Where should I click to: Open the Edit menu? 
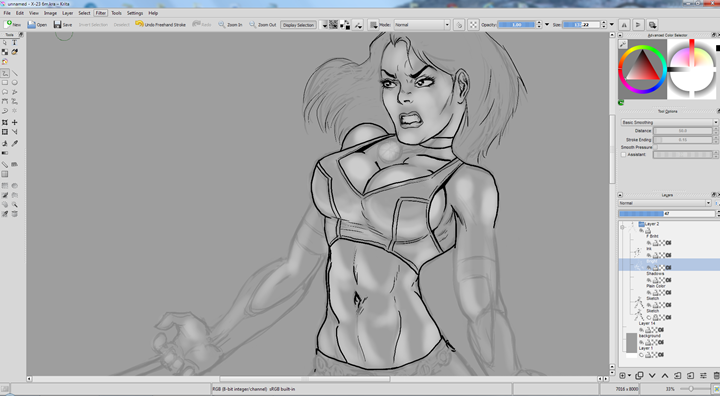(x=19, y=13)
